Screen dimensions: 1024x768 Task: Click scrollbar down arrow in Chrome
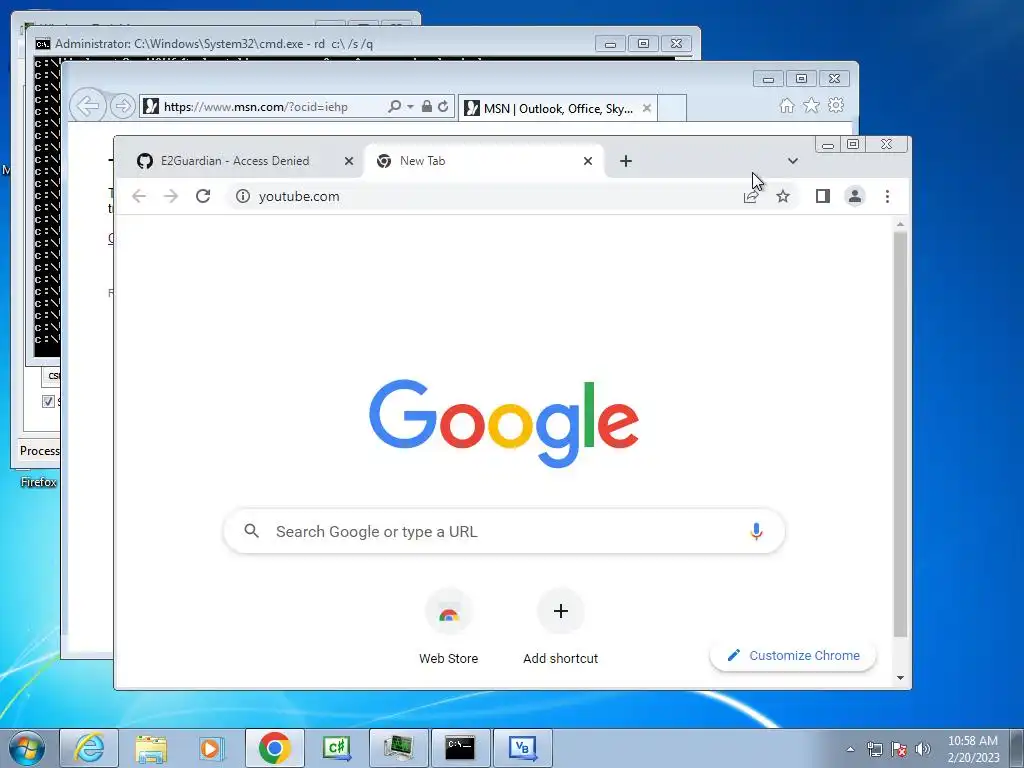click(x=901, y=678)
